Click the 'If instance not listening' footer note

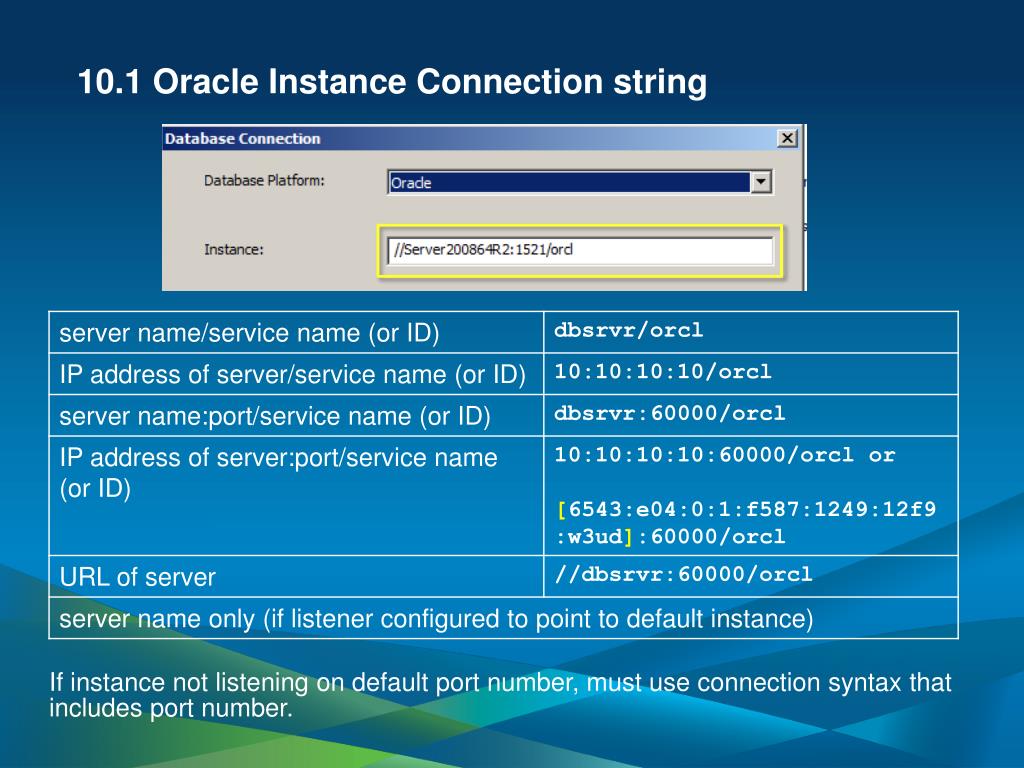tap(500, 695)
